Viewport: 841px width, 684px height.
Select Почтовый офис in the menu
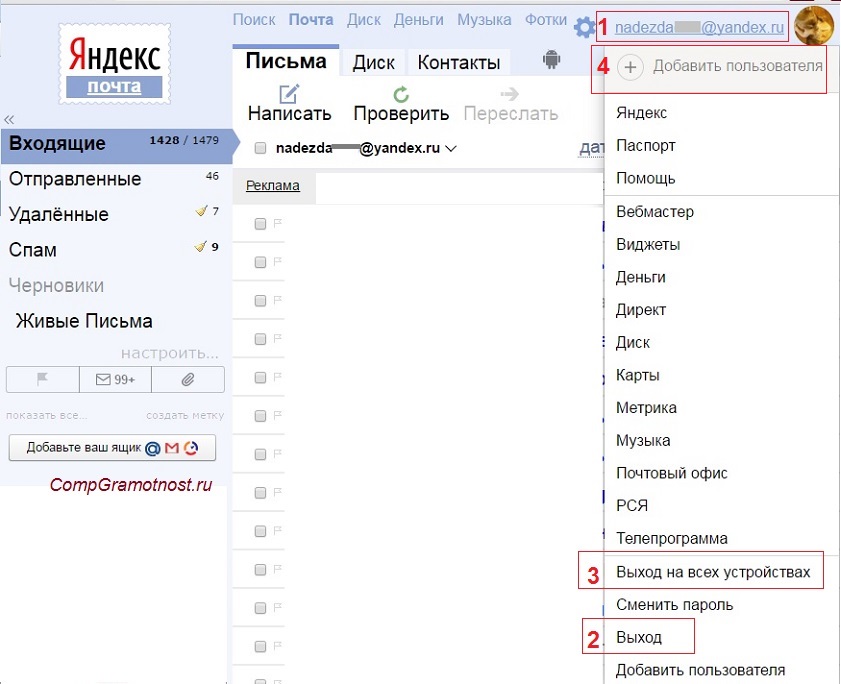coord(672,474)
